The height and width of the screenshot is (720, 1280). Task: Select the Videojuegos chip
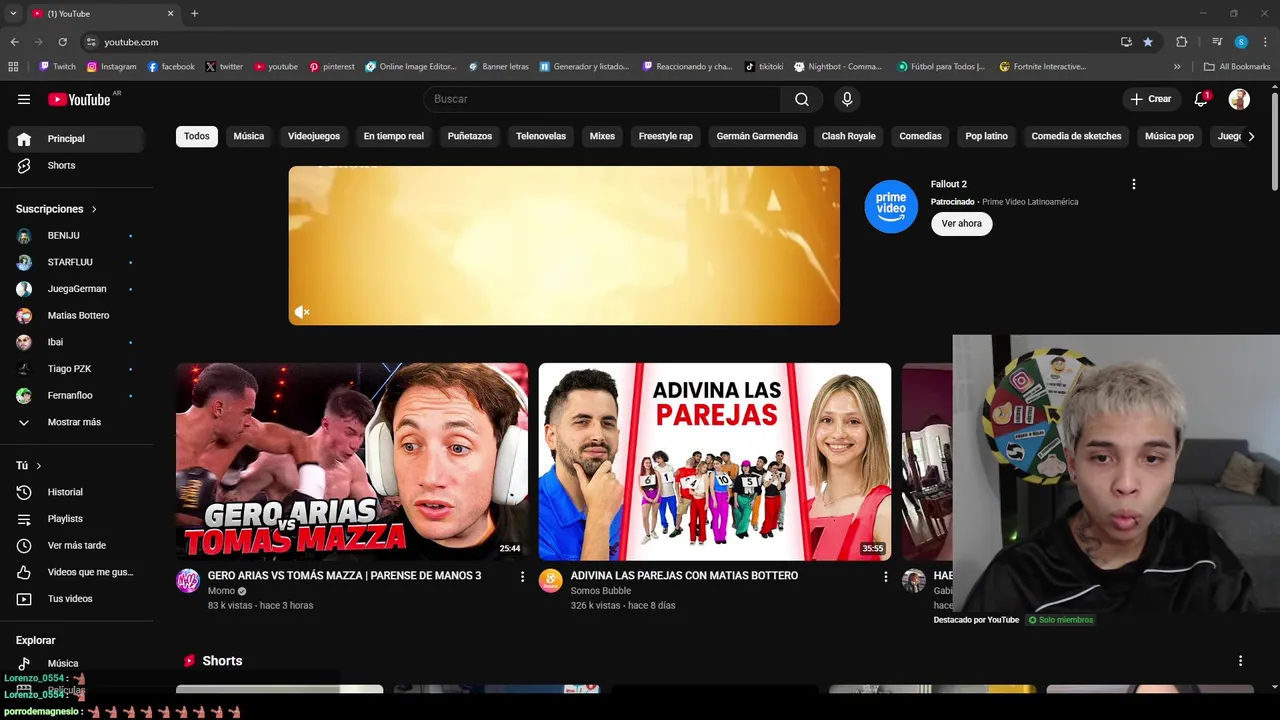314,136
